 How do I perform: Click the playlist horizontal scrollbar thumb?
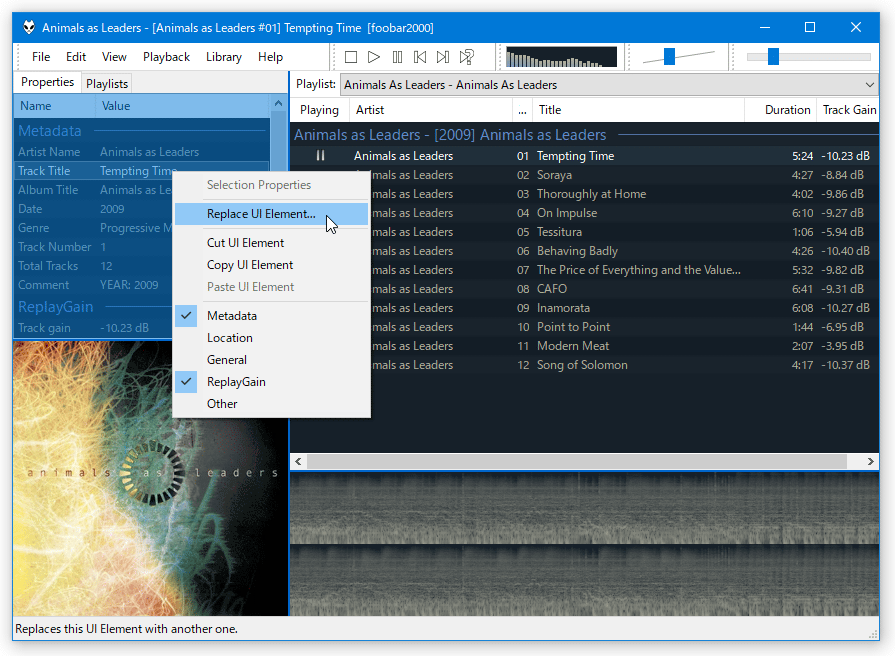point(576,461)
